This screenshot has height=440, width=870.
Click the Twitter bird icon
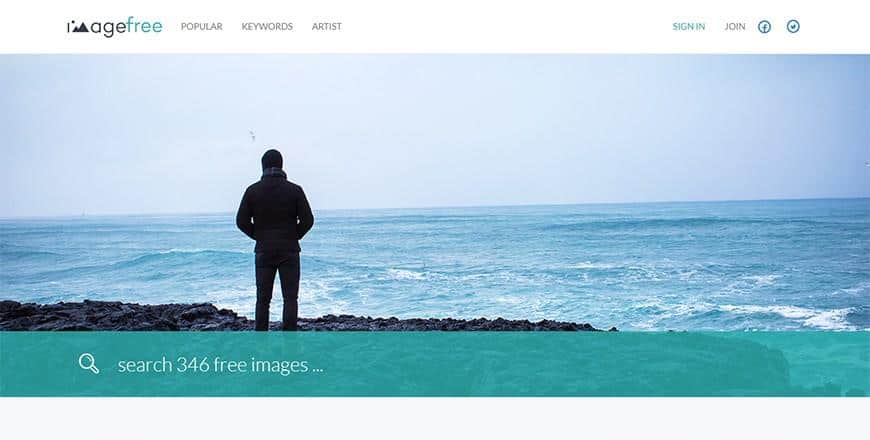(x=793, y=26)
